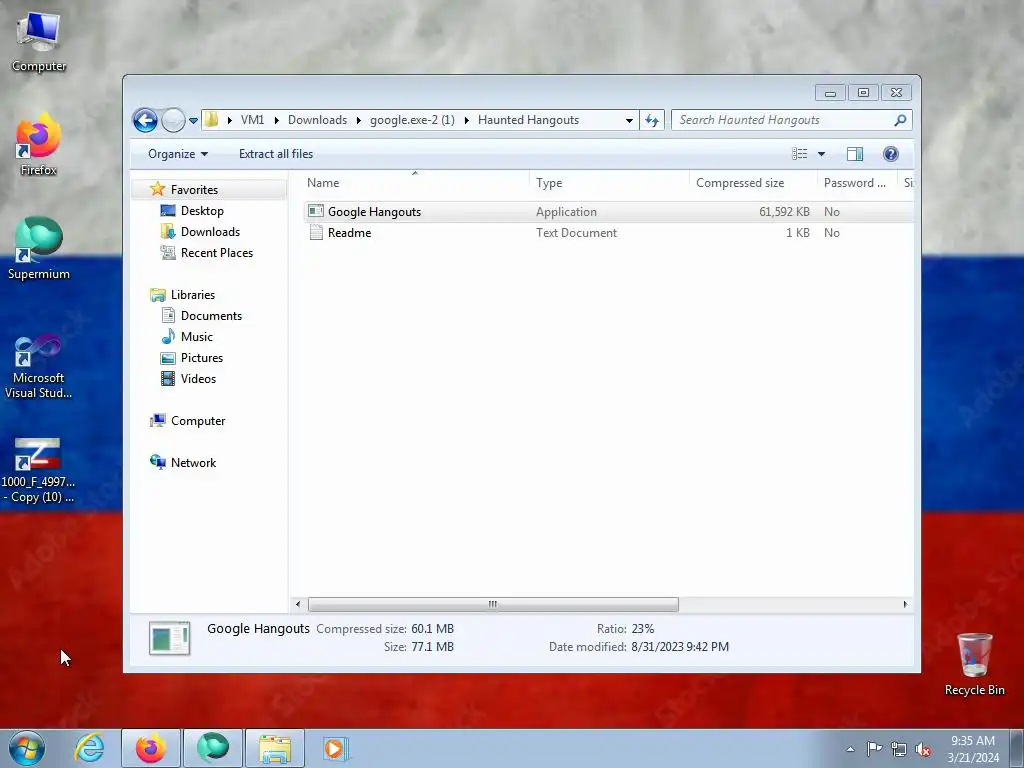Open the Organize menu

point(178,154)
